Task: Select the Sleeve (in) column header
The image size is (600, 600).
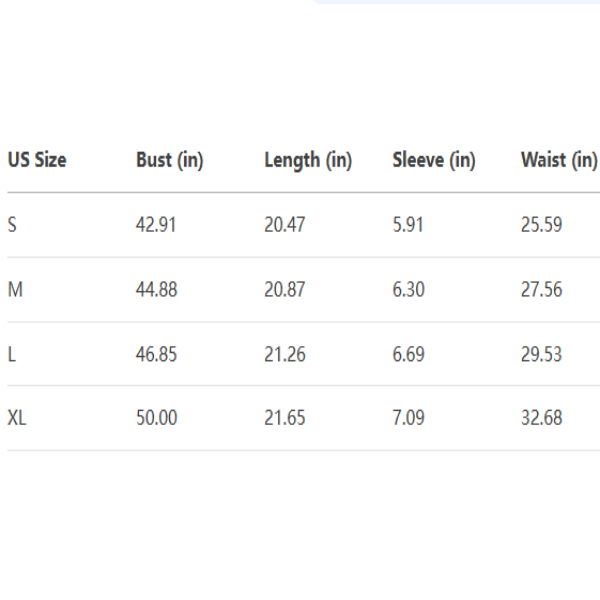Action: click(x=434, y=160)
